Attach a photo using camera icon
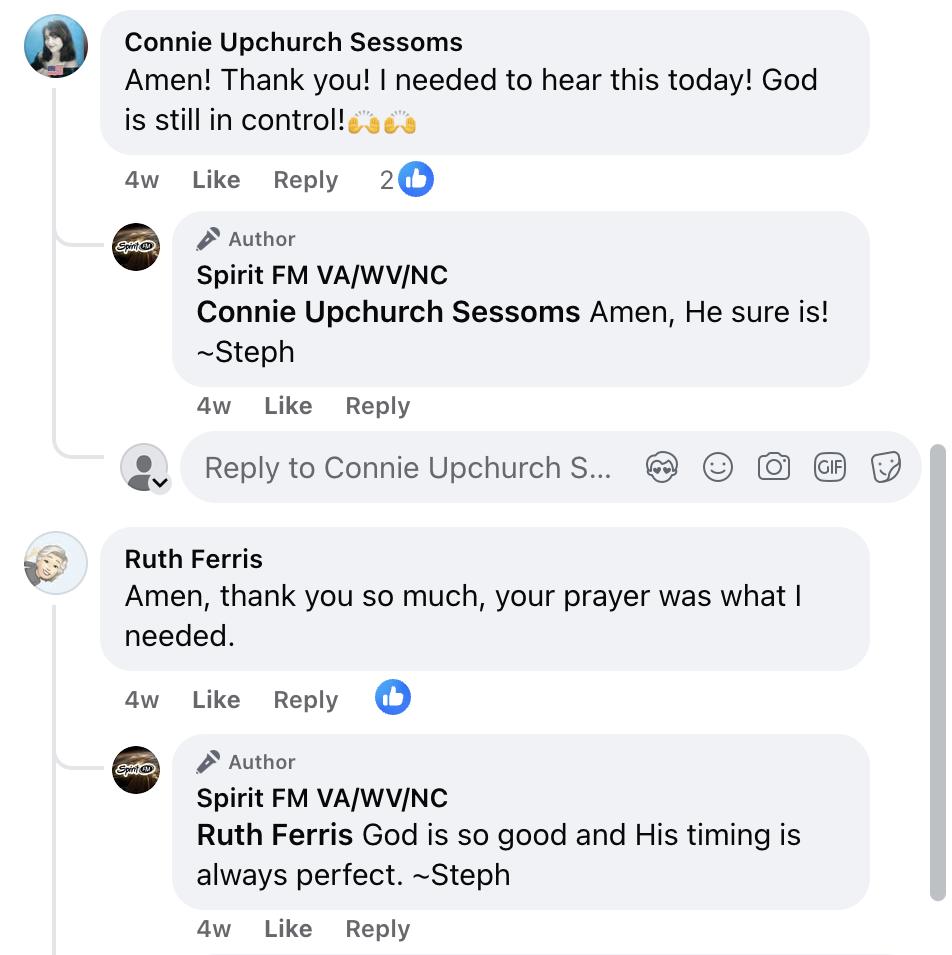Viewport: 952px width, 955px height. click(774, 467)
